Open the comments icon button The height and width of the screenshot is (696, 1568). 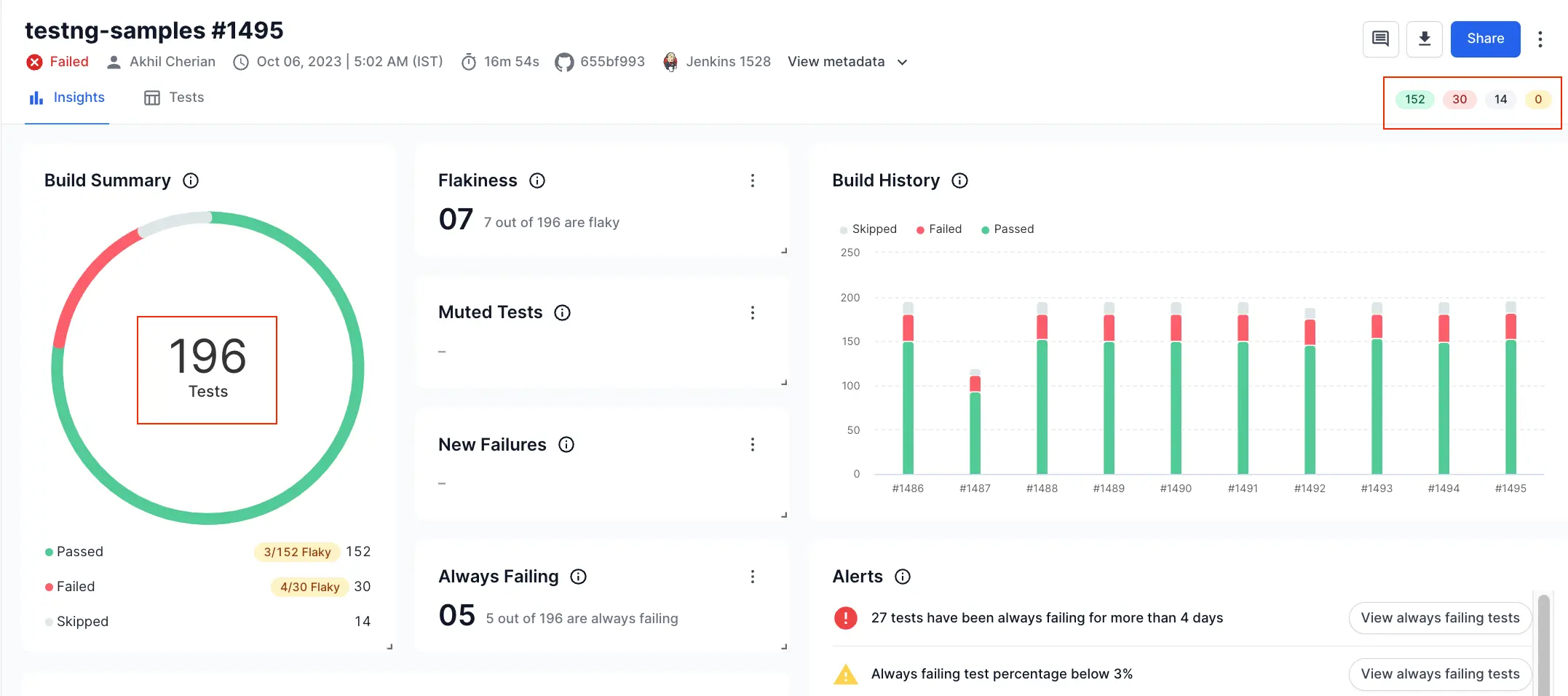(x=1380, y=39)
